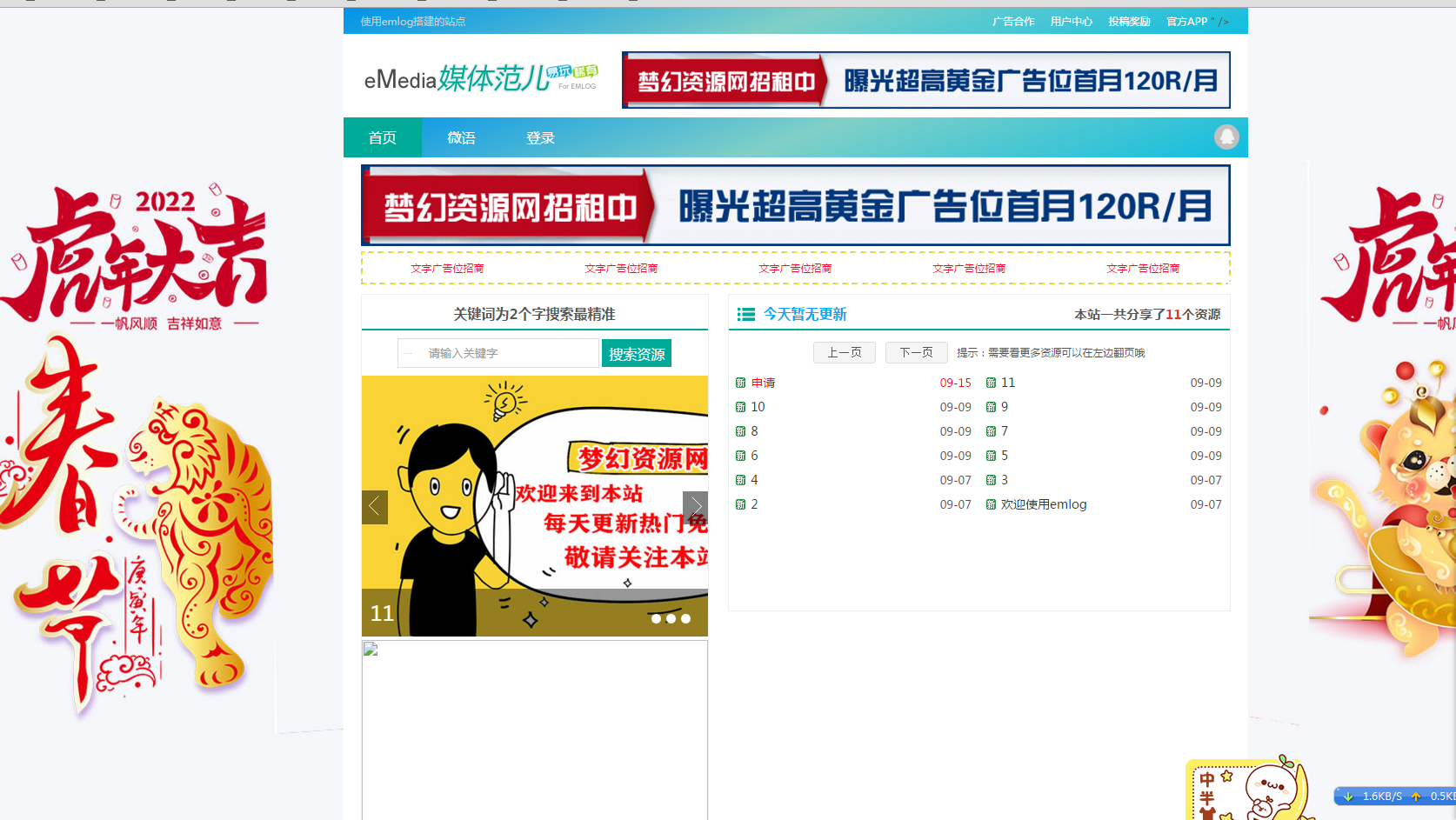The image size is (1456, 820).
Task: Click the large banner below navbar
Action: pos(796,205)
